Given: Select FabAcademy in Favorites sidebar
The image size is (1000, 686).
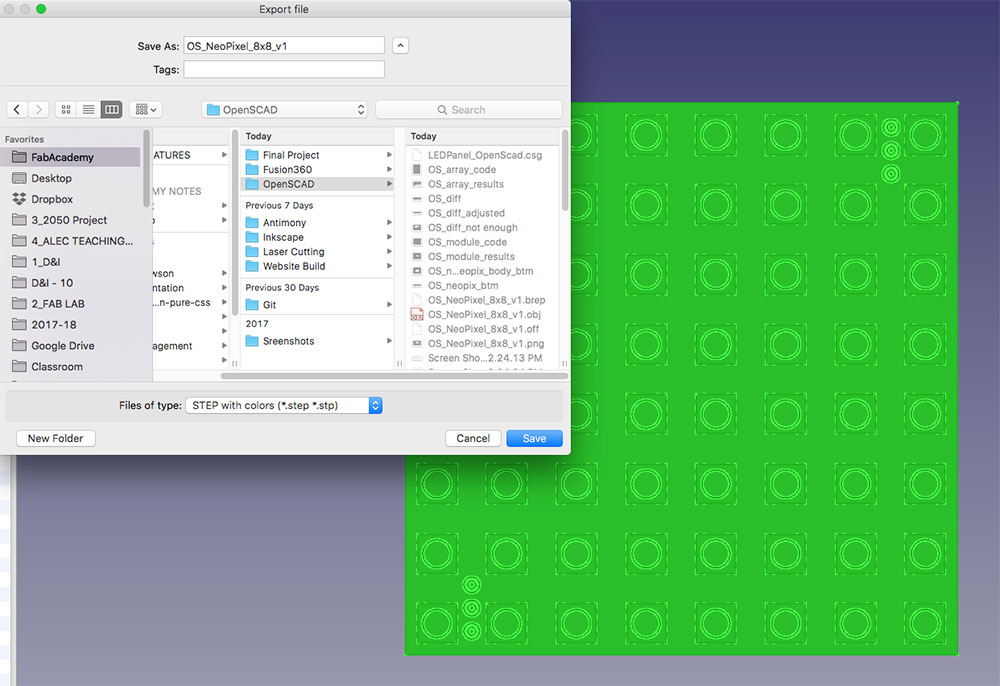Looking at the screenshot, I should point(70,157).
